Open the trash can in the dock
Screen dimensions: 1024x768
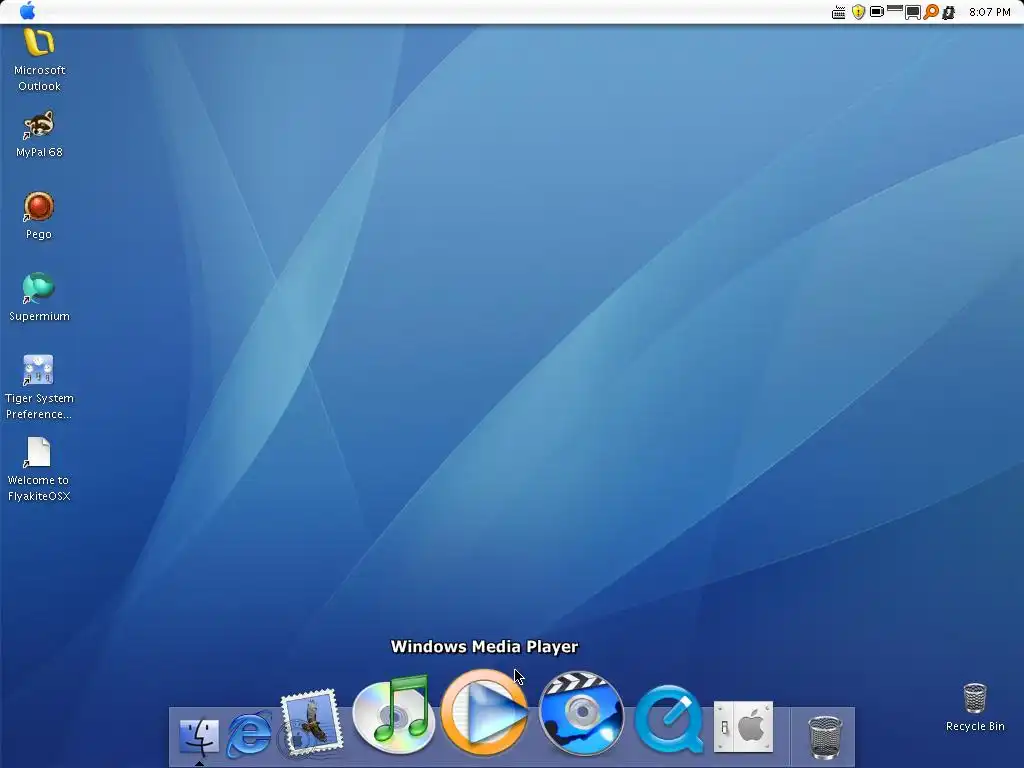[x=825, y=737]
